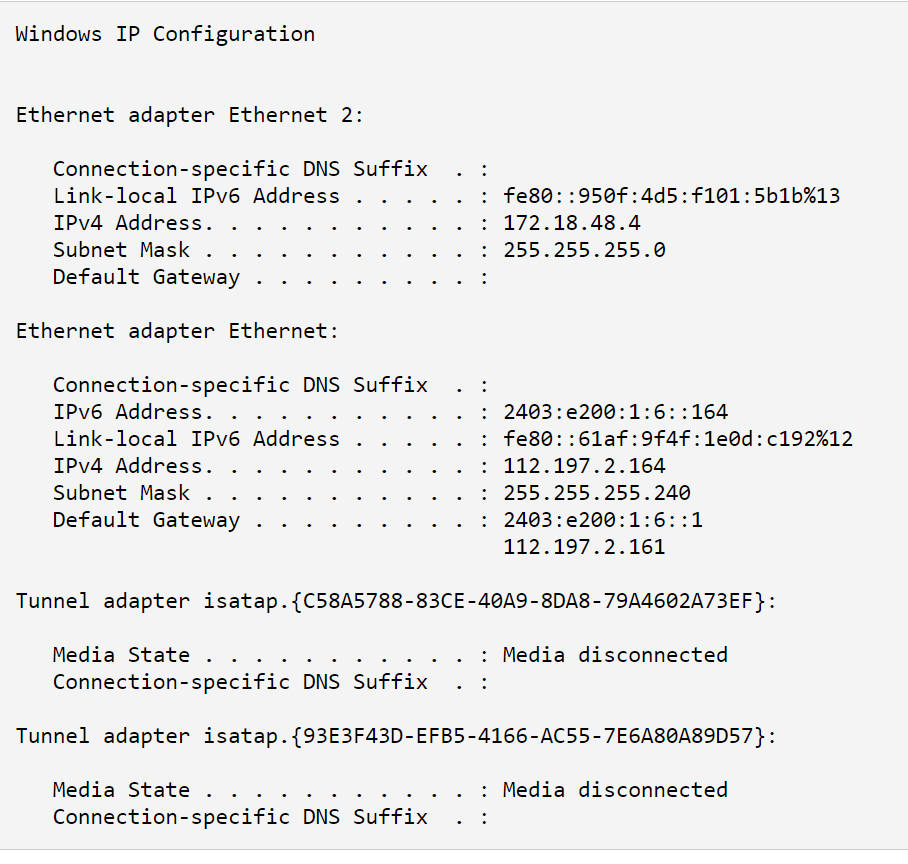Click the Ethernet adapter Ethernet 2 header

coord(190,115)
